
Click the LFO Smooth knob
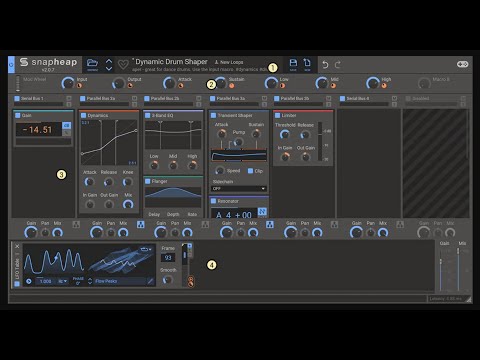167,280
